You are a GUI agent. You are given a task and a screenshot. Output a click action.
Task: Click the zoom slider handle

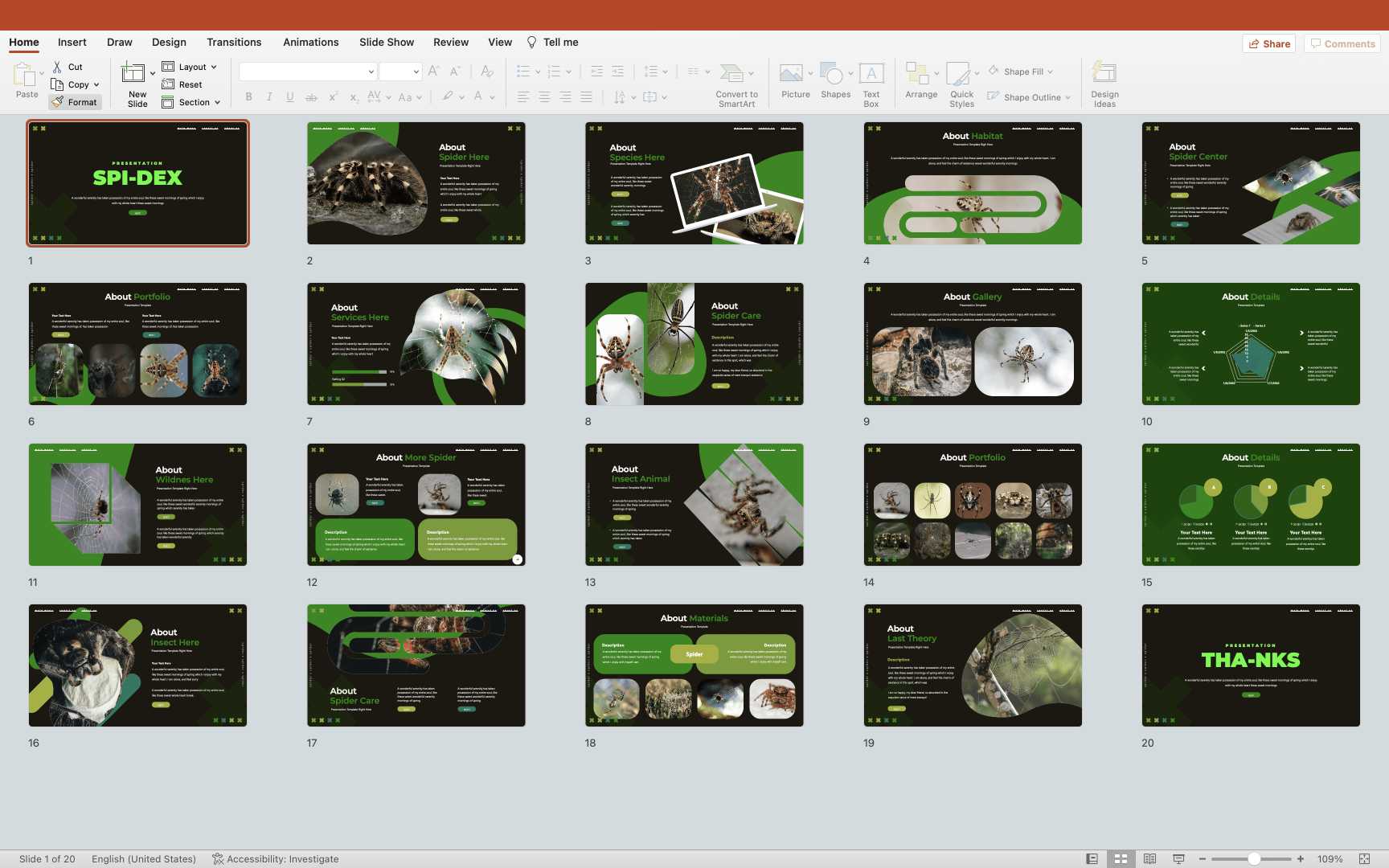1254,859
